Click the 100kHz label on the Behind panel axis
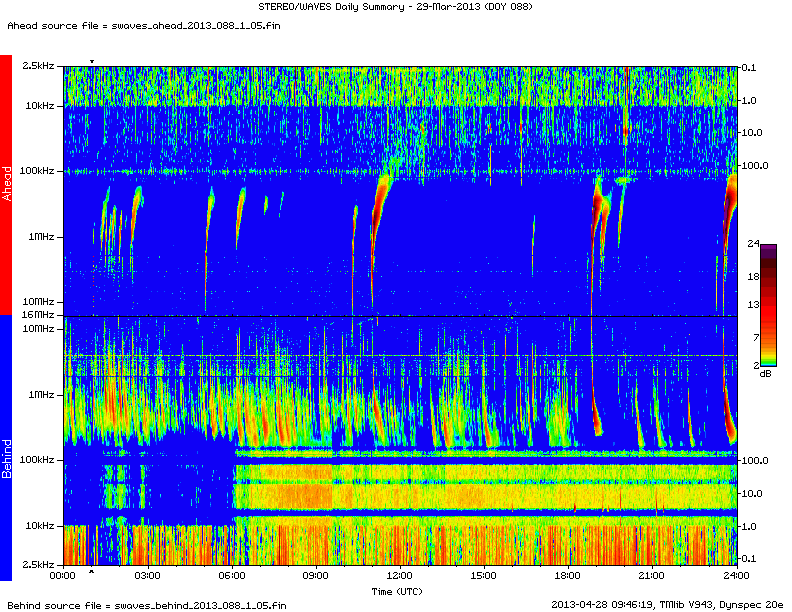This screenshot has height=612, width=792. [38, 460]
